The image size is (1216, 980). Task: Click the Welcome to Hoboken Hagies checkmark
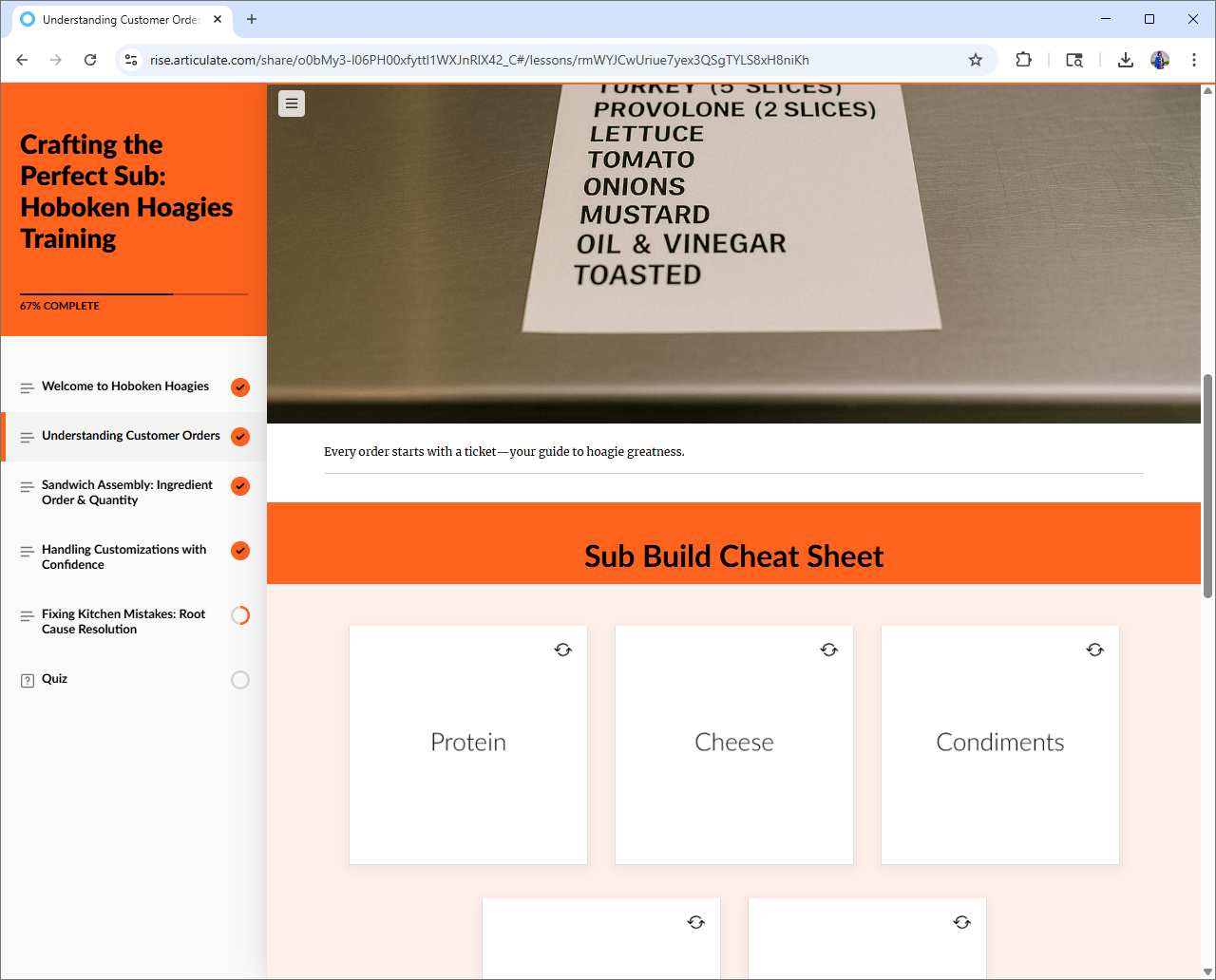click(240, 387)
